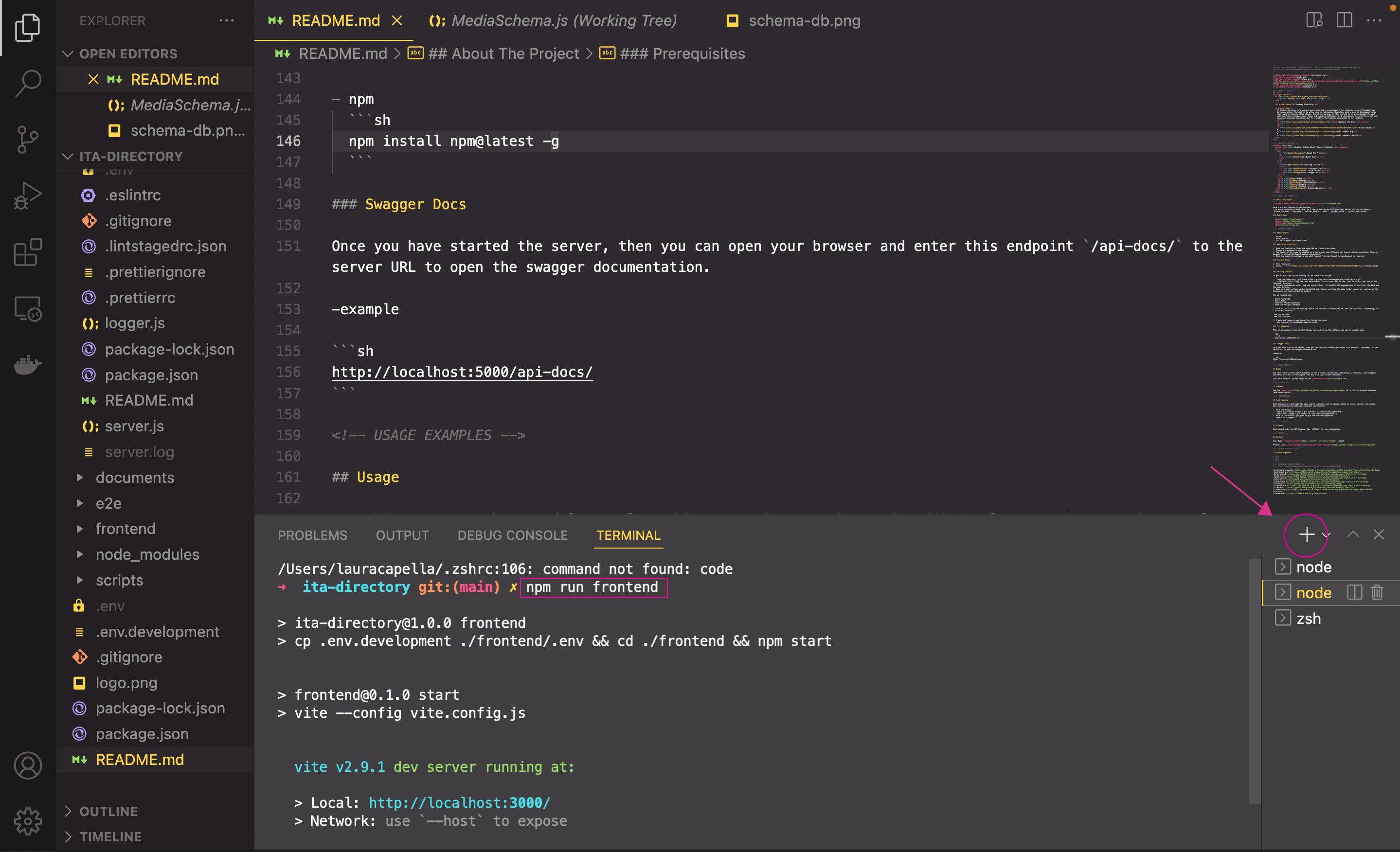This screenshot has width=1400, height=852.
Task: Select the Terminal panel tab
Action: [628, 535]
